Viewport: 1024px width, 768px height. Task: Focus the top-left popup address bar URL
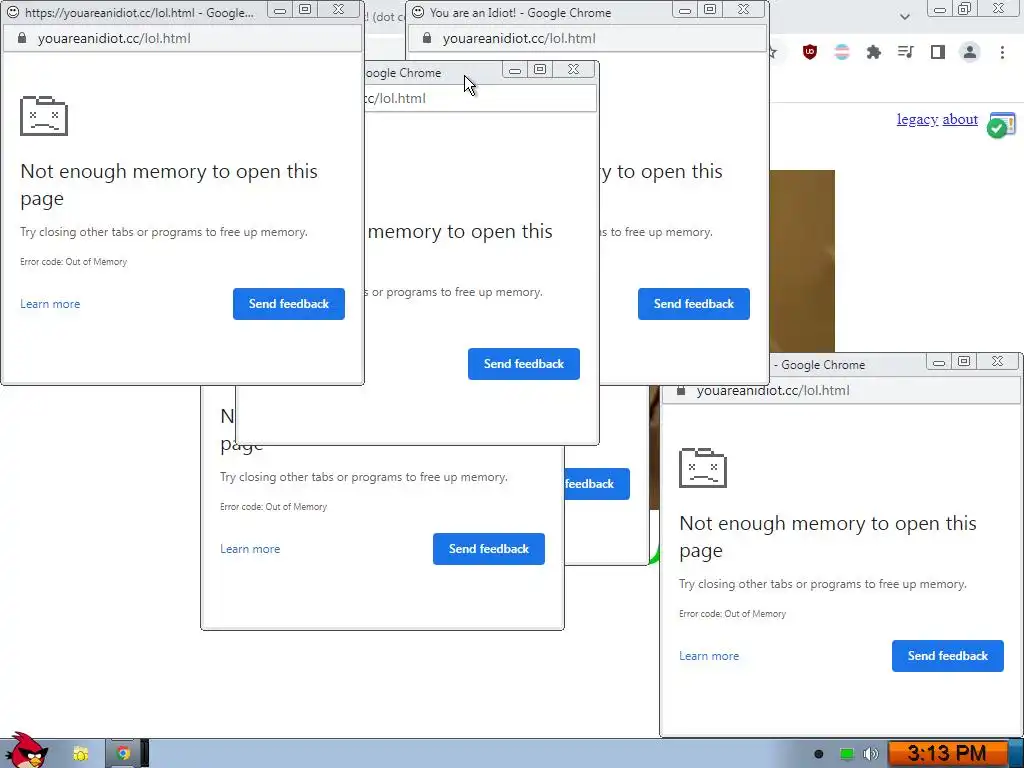tap(114, 39)
